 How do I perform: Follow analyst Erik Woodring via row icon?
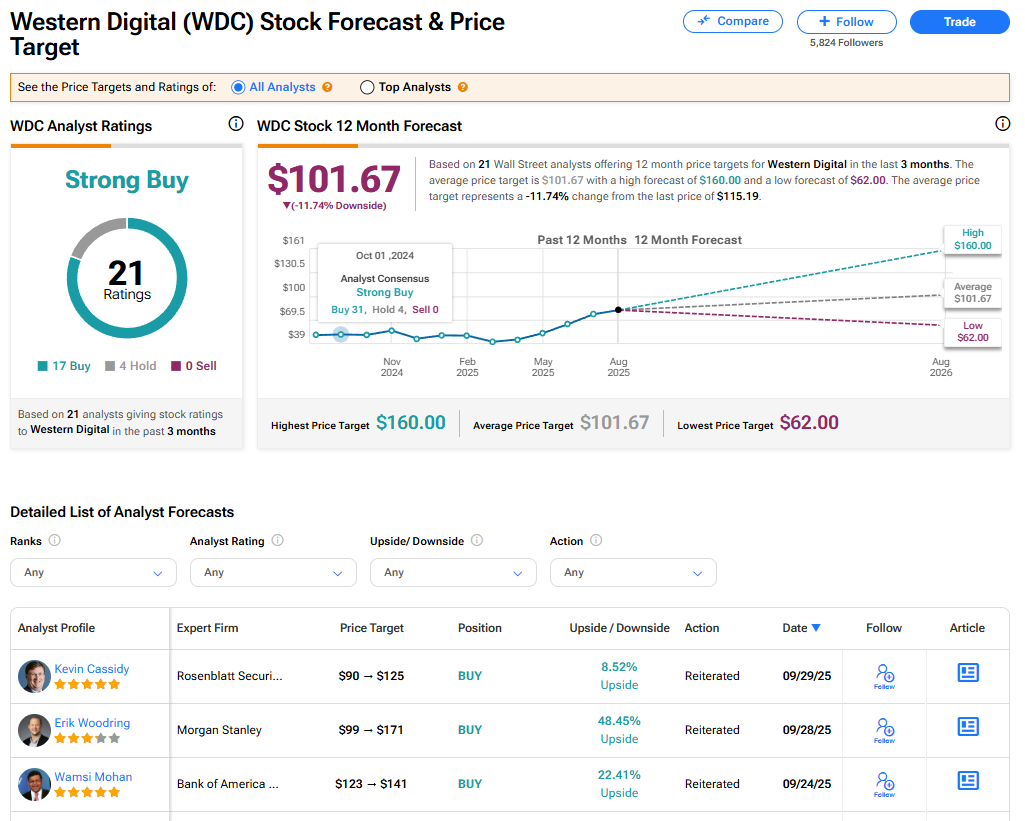click(884, 730)
